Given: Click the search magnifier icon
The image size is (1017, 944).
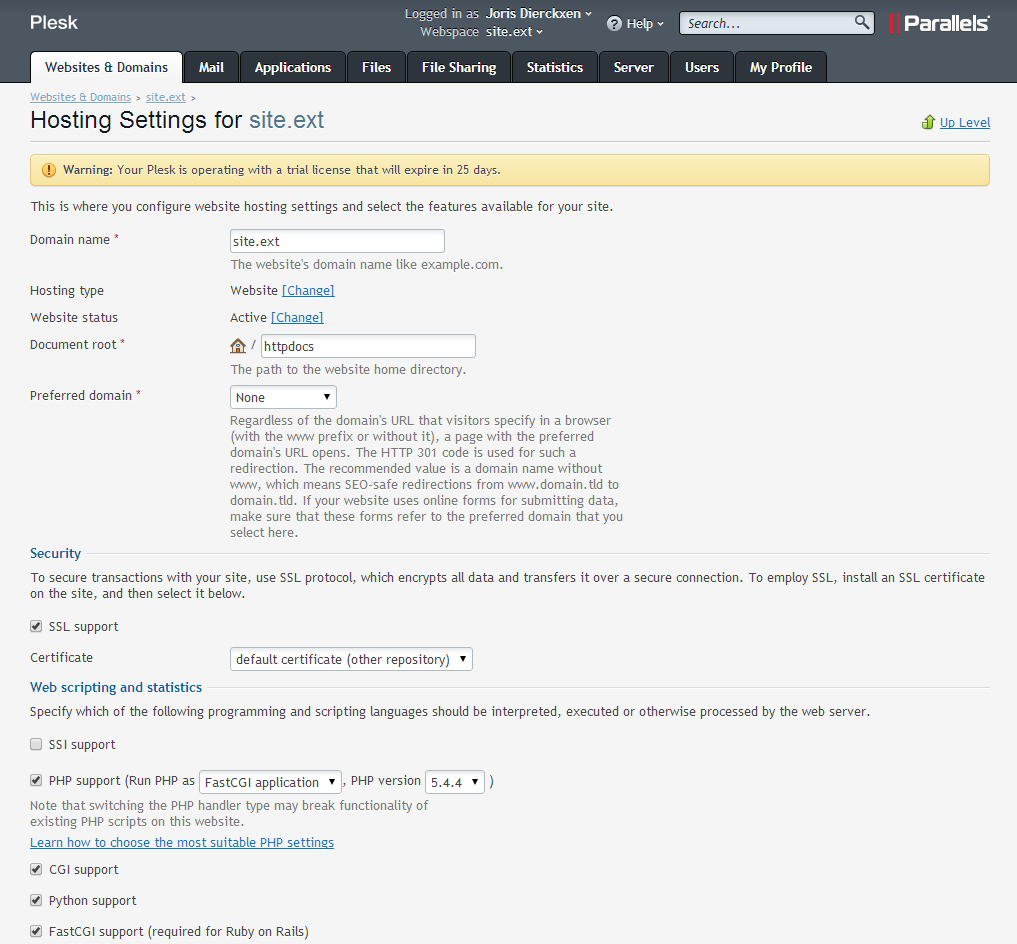Looking at the screenshot, I should click(x=862, y=23).
